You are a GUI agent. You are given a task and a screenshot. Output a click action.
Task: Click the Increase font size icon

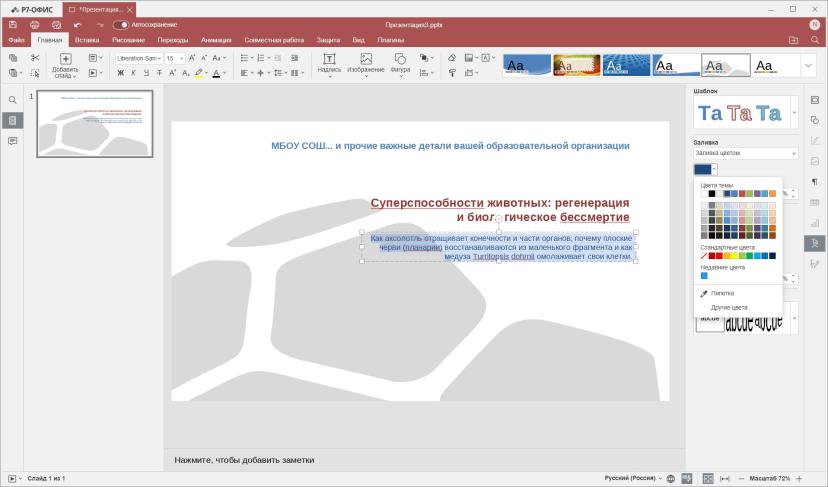click(x=192, y=58)
